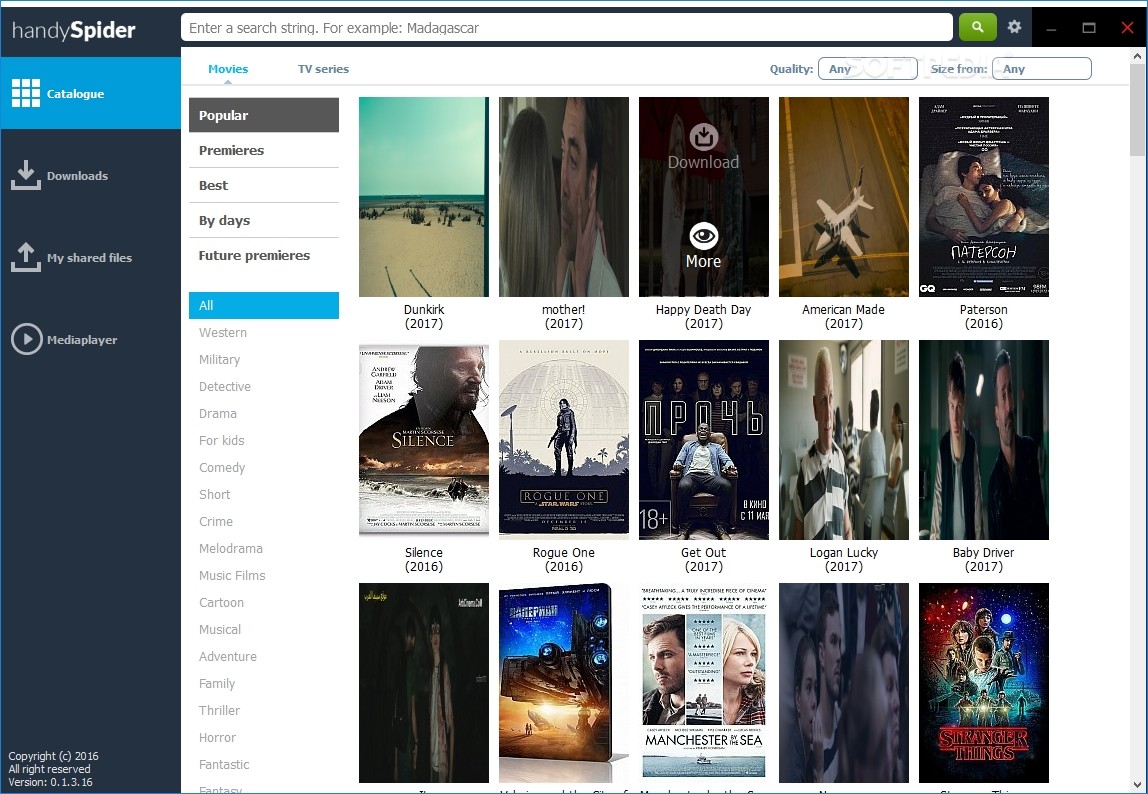1148x794 pixels.
Task: Filter by Military genre
Action: [x=219, y=360]
